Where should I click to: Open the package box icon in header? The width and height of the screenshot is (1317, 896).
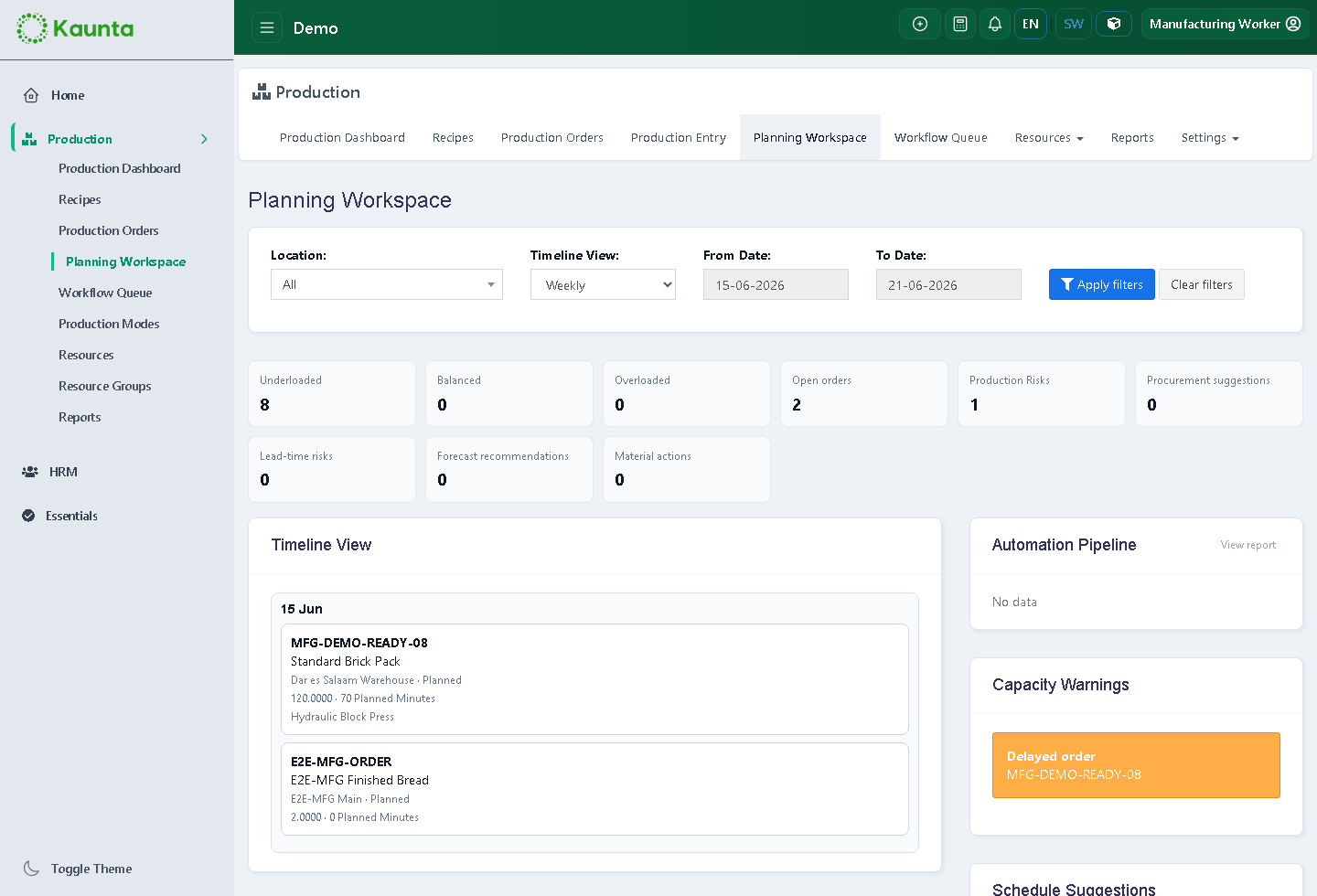(x=1114, y=24)
